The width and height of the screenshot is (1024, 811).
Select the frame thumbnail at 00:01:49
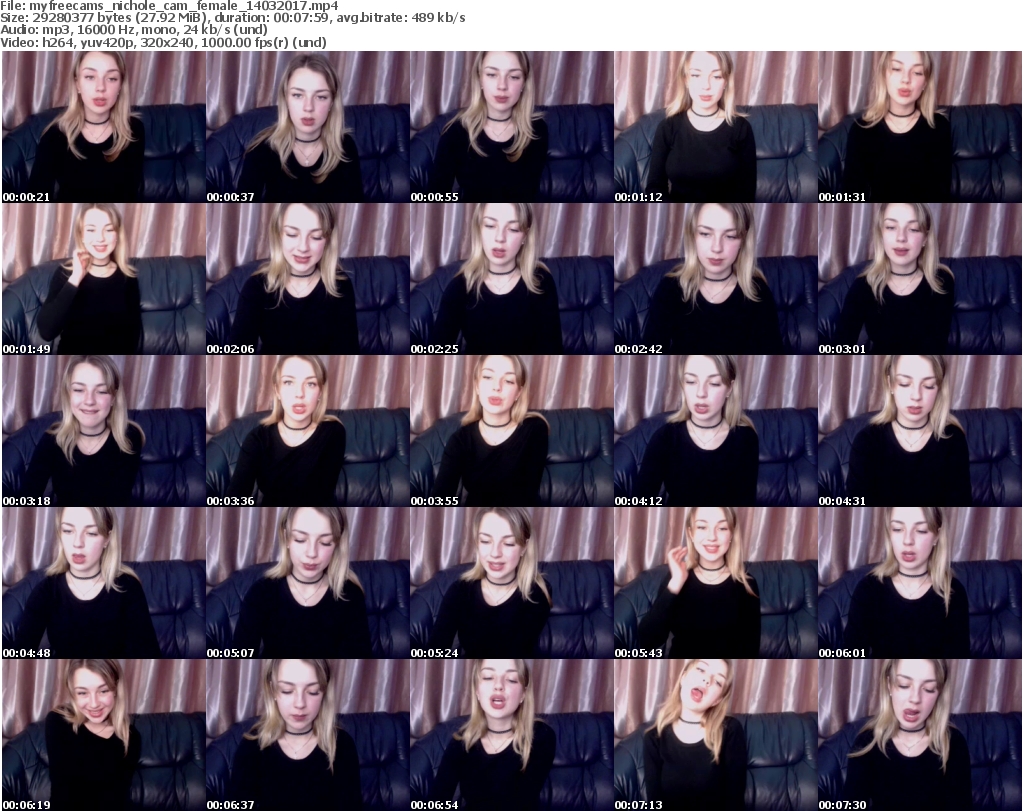(x=104, y=279)
